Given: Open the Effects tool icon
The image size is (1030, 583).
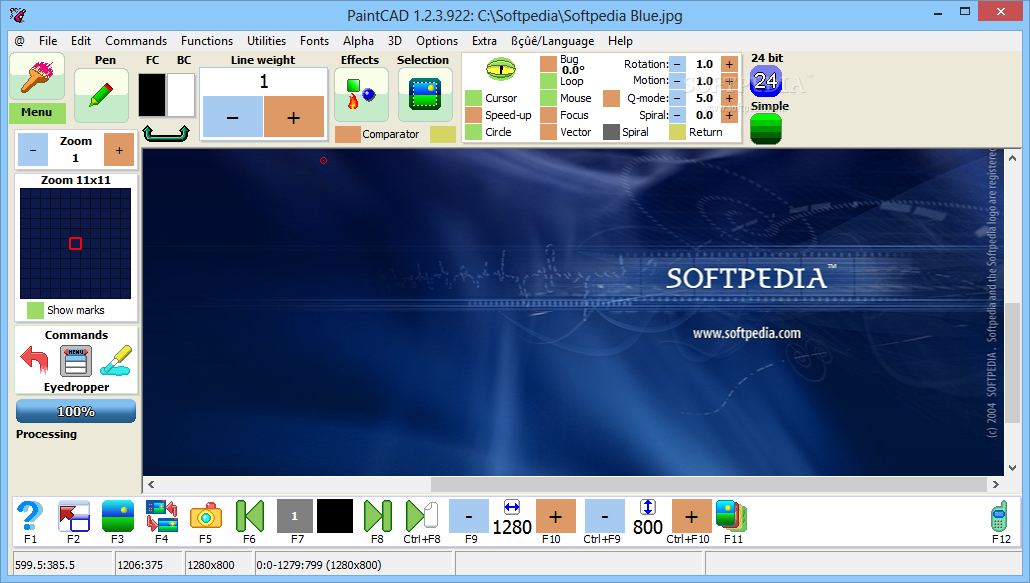Looking at the screenshot, I should click(361, 95).
